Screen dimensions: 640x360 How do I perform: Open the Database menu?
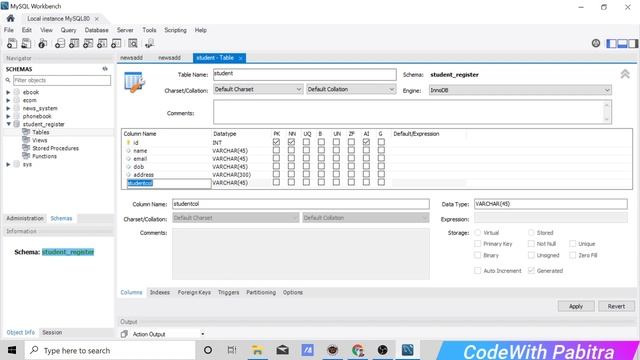97,30
